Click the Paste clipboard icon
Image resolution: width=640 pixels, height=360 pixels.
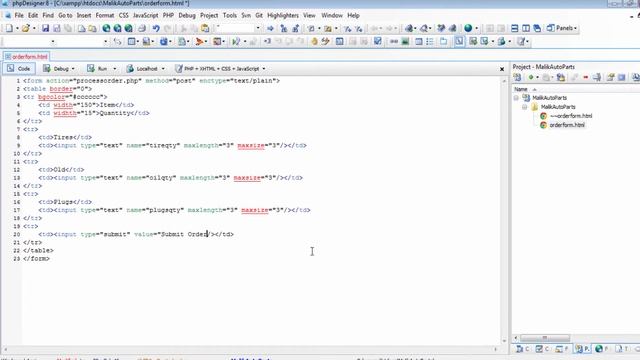(205, 28)
